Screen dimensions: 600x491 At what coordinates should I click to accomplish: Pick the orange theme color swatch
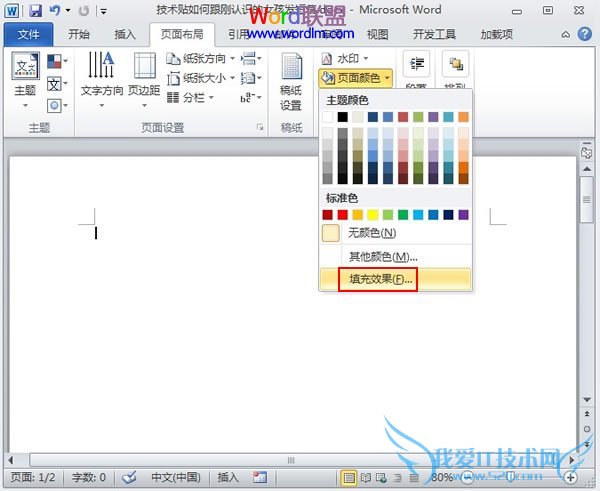[463, 117]
